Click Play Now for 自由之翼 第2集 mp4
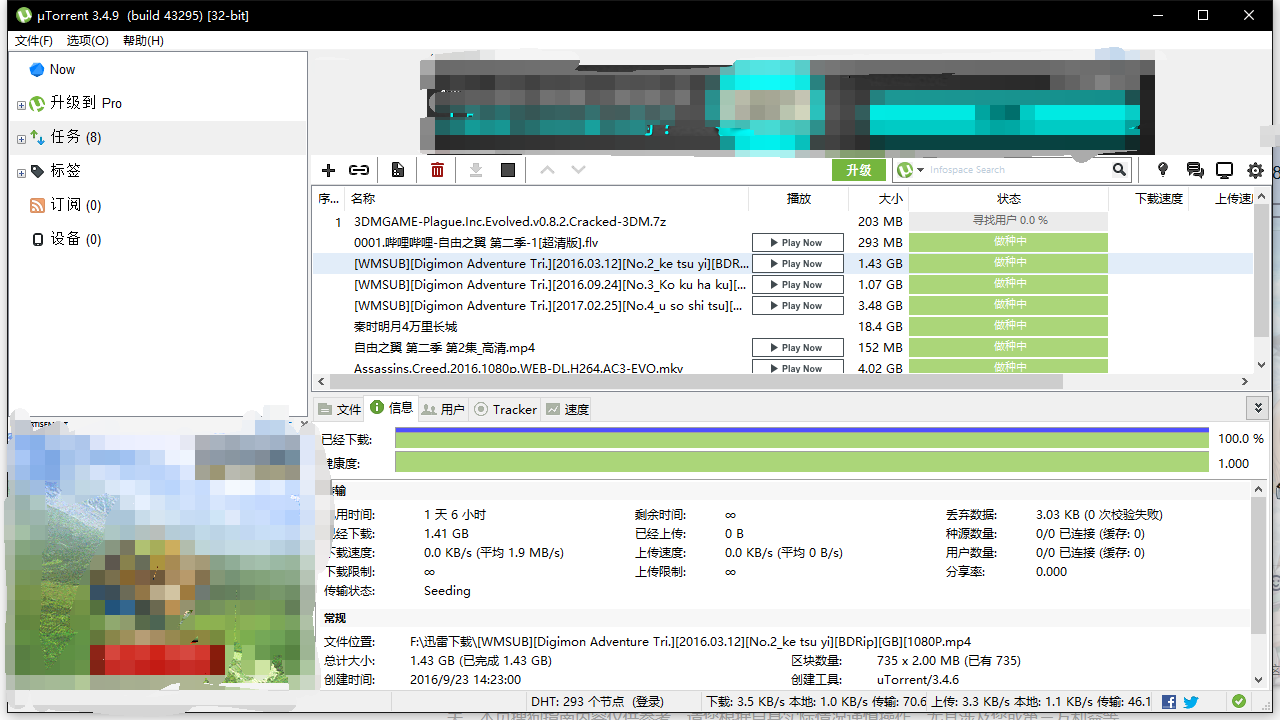The image size is (1280, 720). tap(798, 348)
